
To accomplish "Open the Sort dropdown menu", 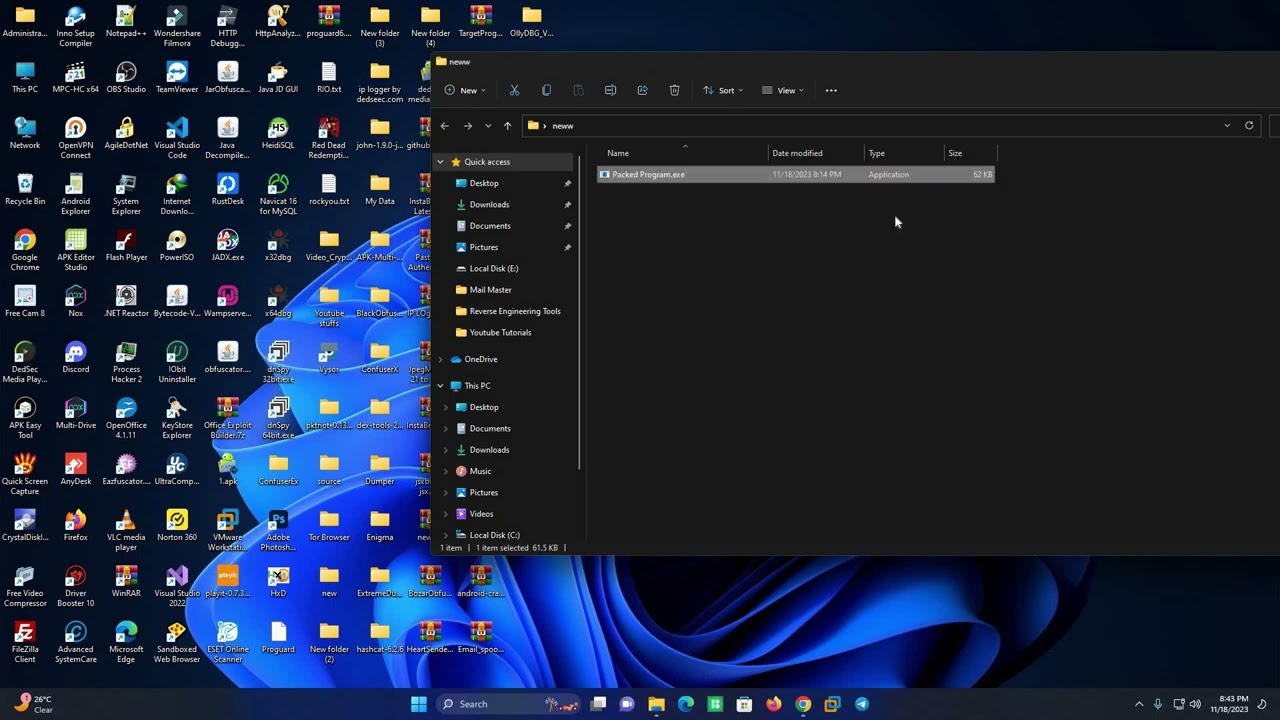I will point(724,90).
